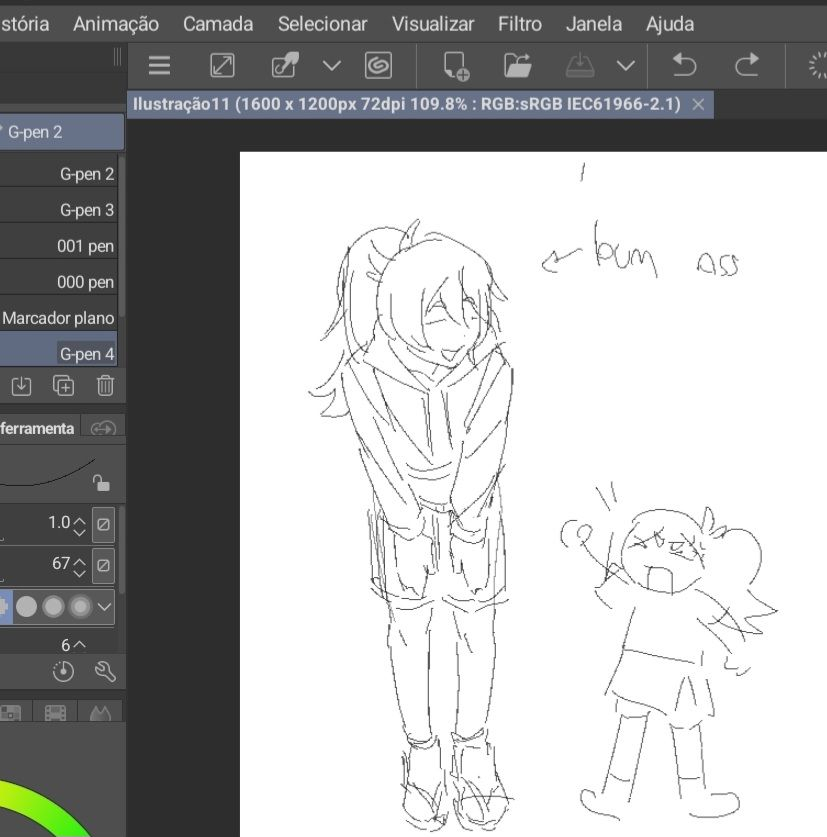The width and height of the screenshot is (827, 837).
Task: Redo the last undone action
Action: pyautogui.click(x=746, y=66)
